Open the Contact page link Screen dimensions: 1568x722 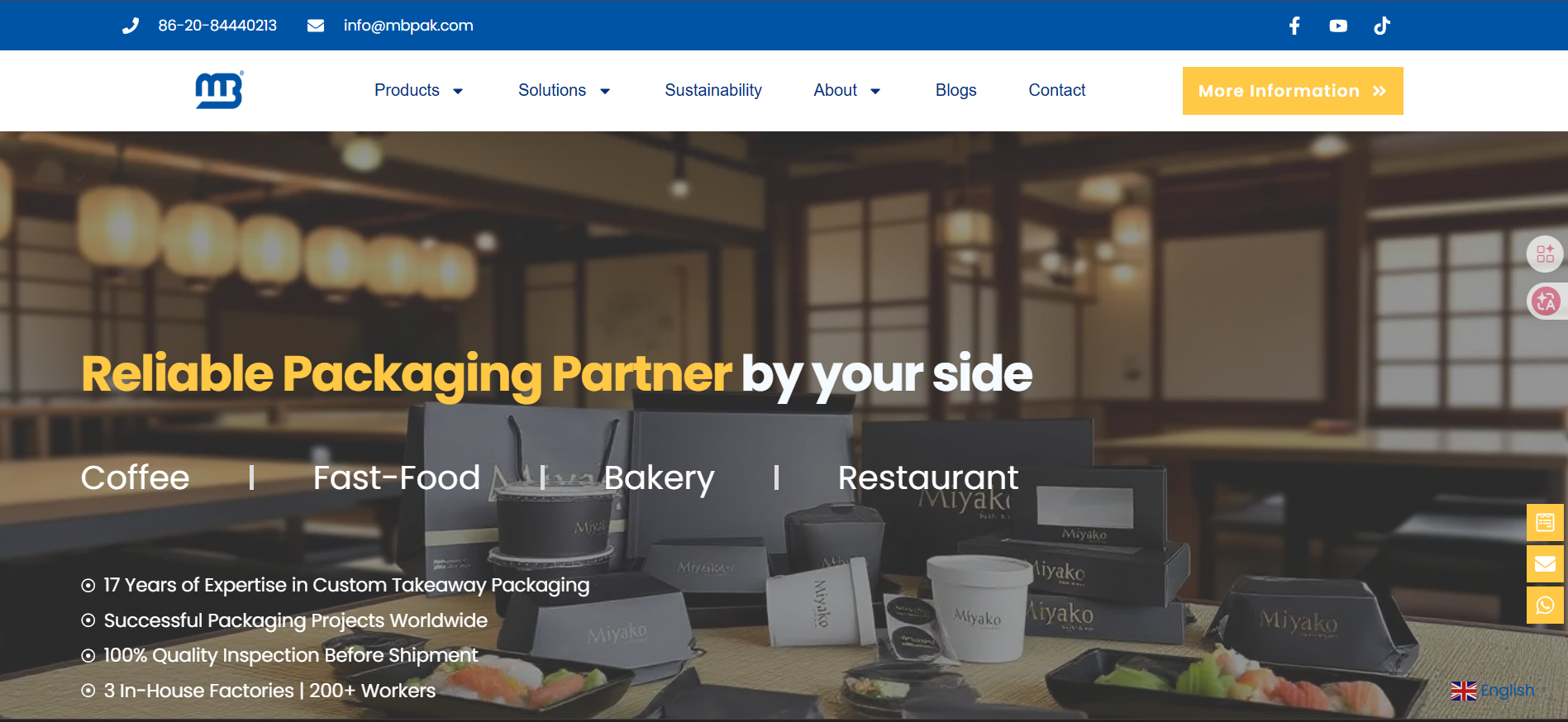(x=1056, y=90)
